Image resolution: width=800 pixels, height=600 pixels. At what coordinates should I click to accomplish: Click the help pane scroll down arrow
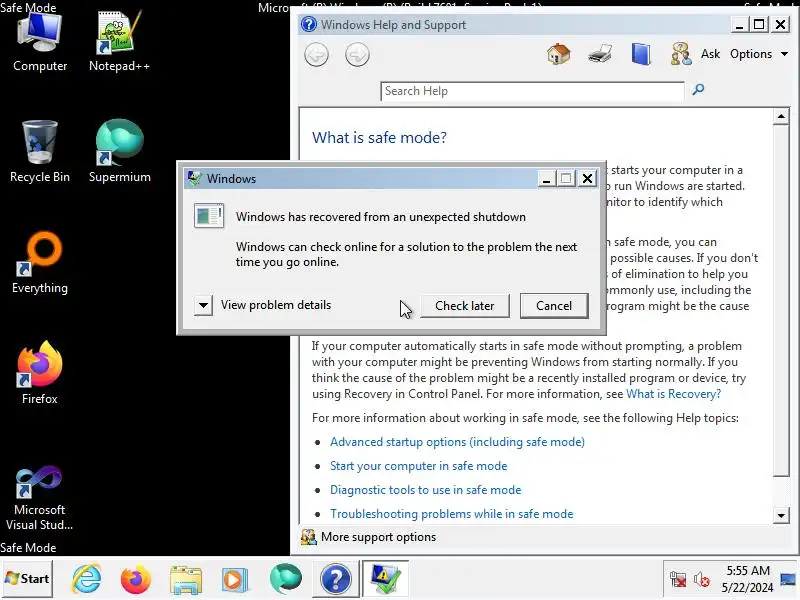781,515
